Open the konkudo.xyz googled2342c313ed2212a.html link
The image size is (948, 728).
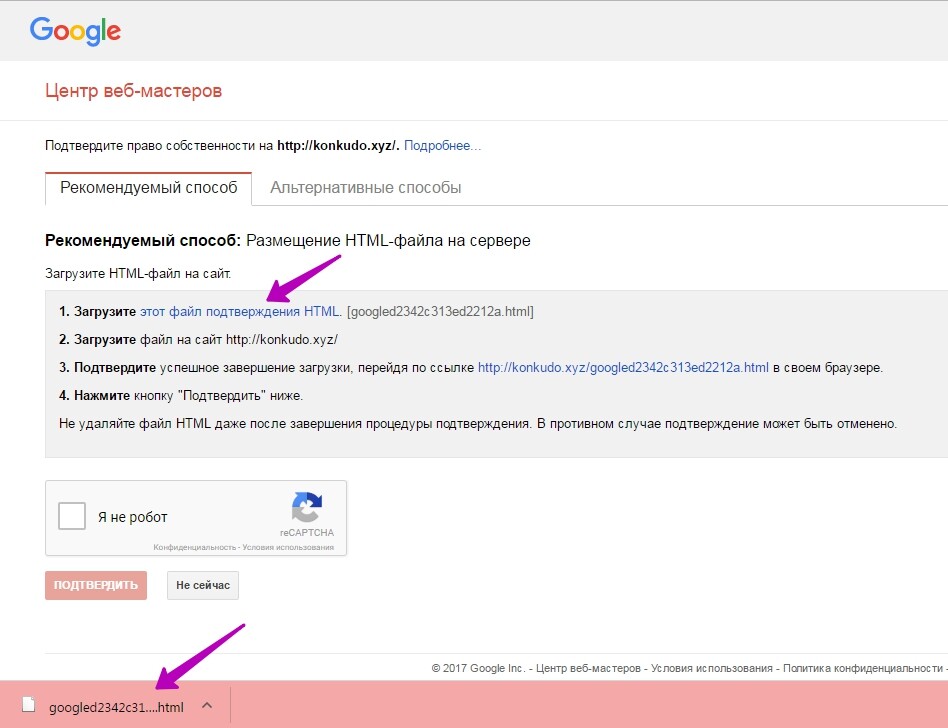(623, 368)
